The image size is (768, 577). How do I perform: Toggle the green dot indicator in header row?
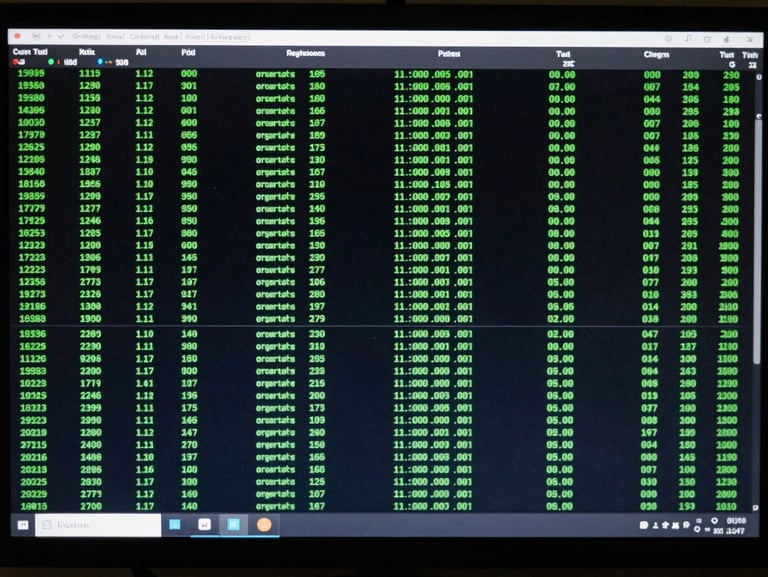(x=51, y=62)
